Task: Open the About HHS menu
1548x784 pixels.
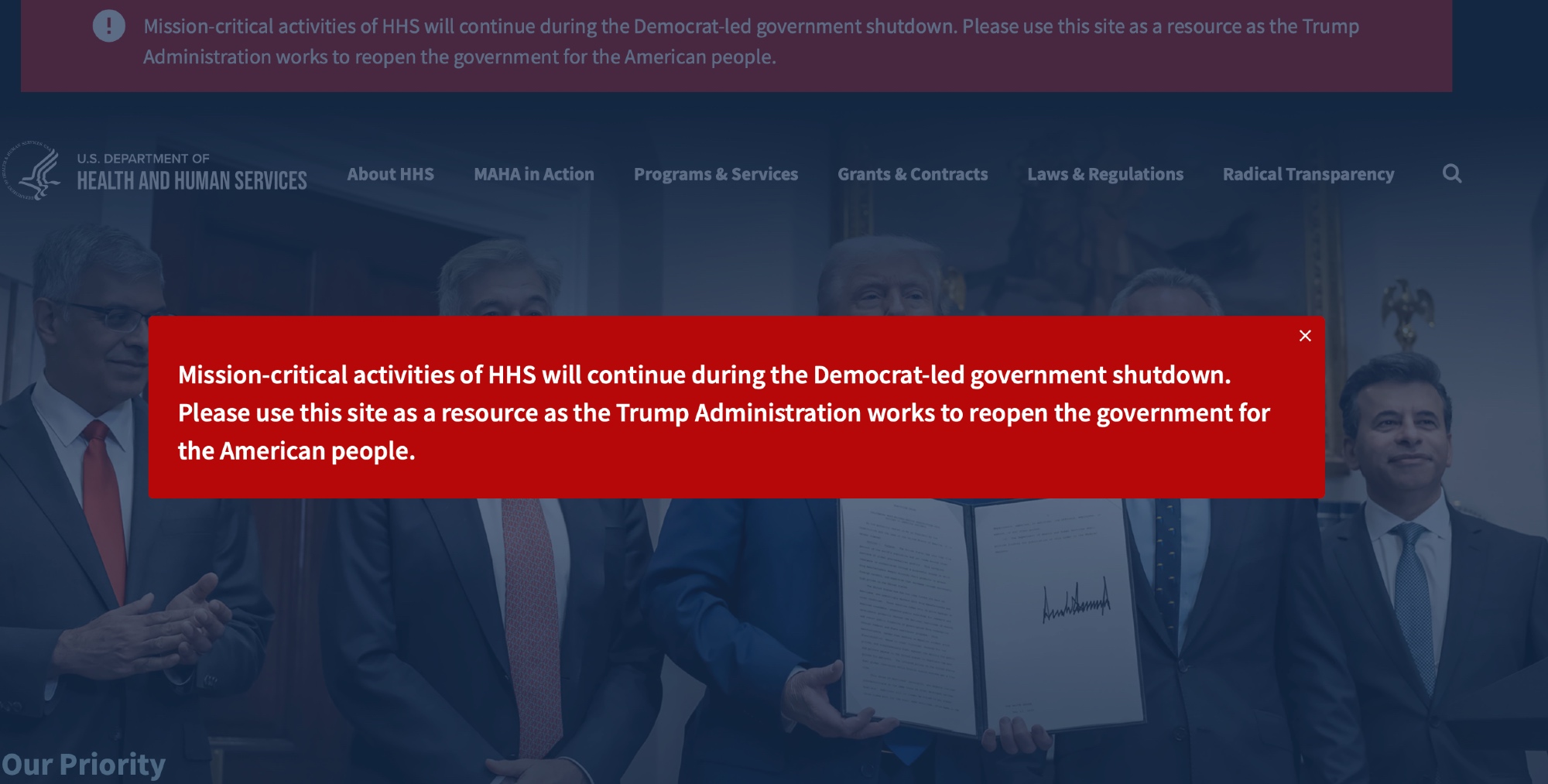Action: point(390,175)
